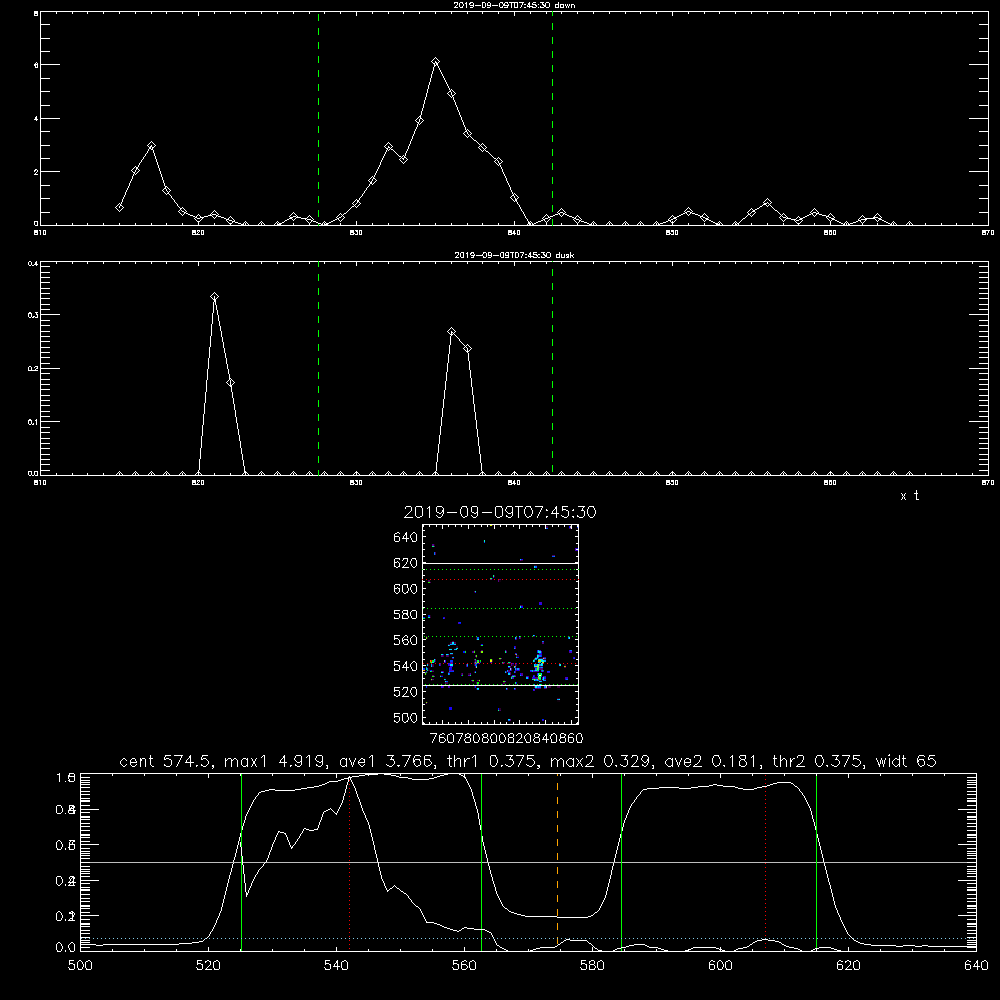
Task: Click the timestamp title above the small image panel
Action: tap(500, 512)
